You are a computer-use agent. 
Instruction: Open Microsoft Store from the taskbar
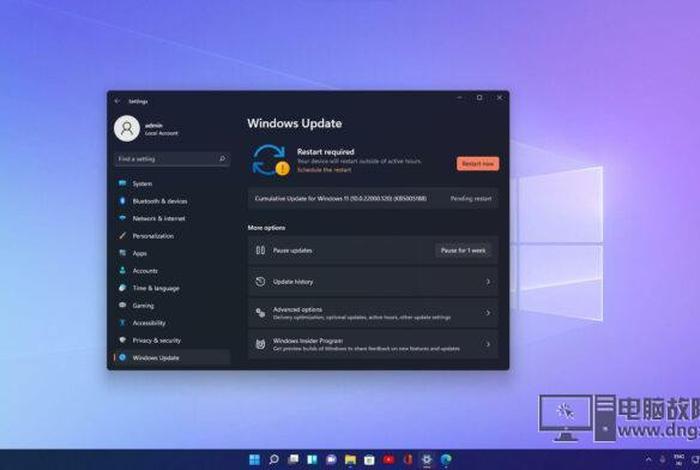(369, 459)
